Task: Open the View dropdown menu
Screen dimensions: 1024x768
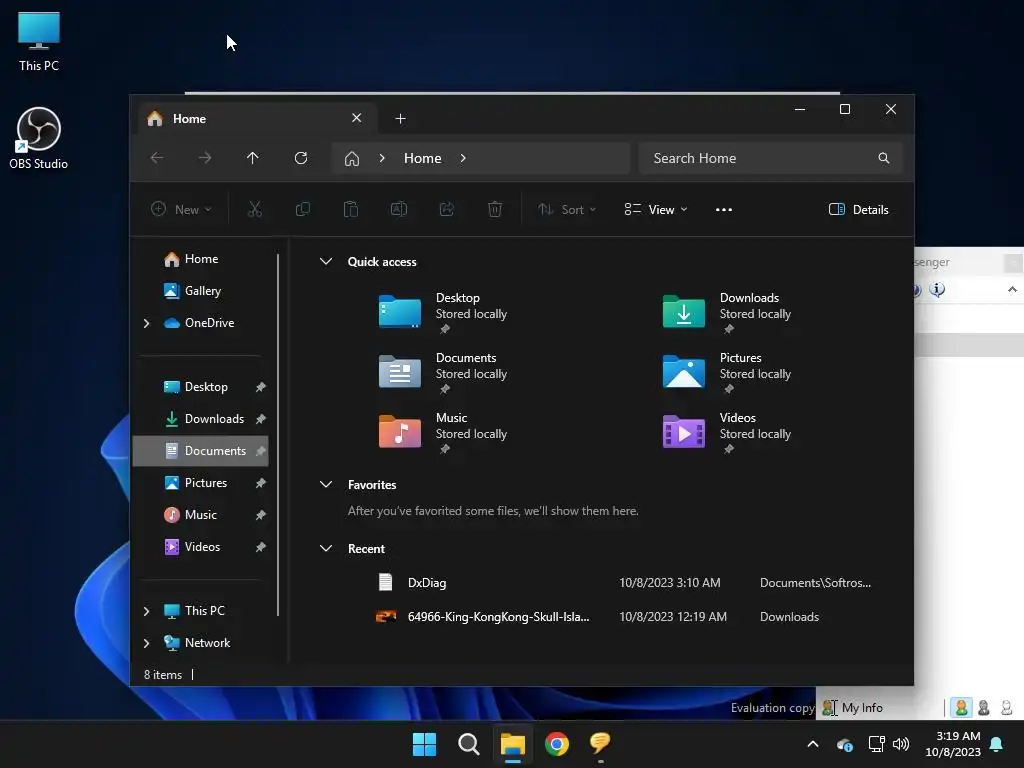Action: click(656, 210)
